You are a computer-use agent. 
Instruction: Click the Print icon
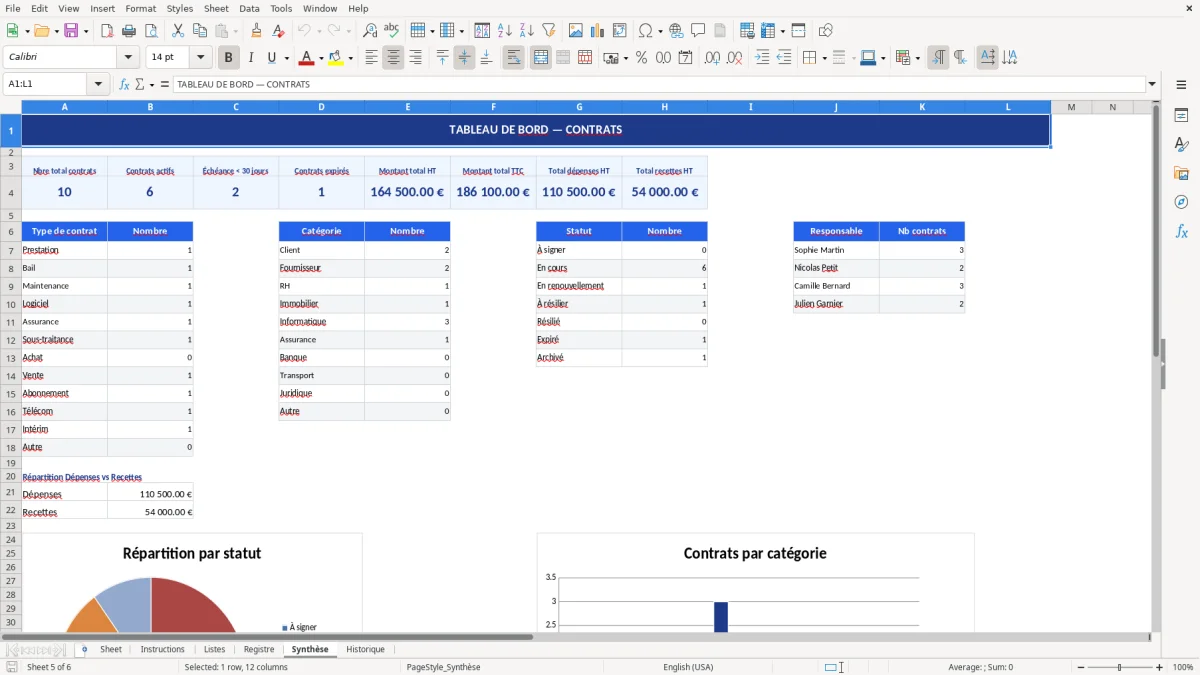coord(129,31)
